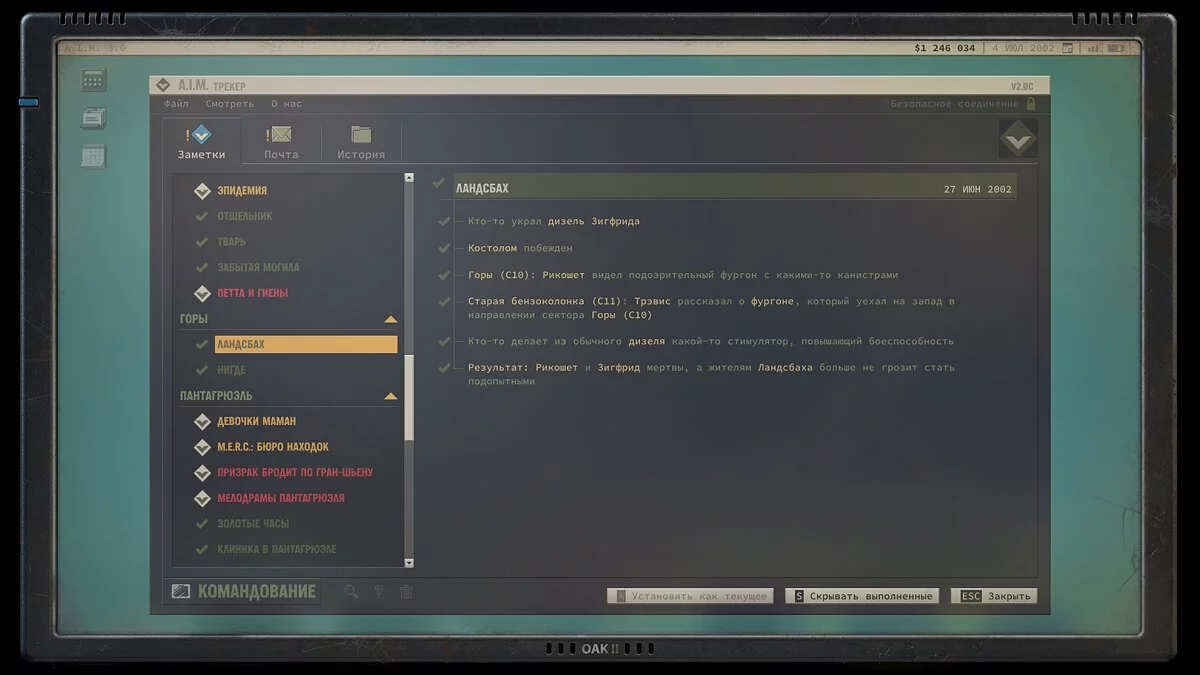The width and height of the screenshot is (1200, 675).
Task: Click the large A.I.M. diamond emblem under the lock
Action: (x=1018, y=140)
